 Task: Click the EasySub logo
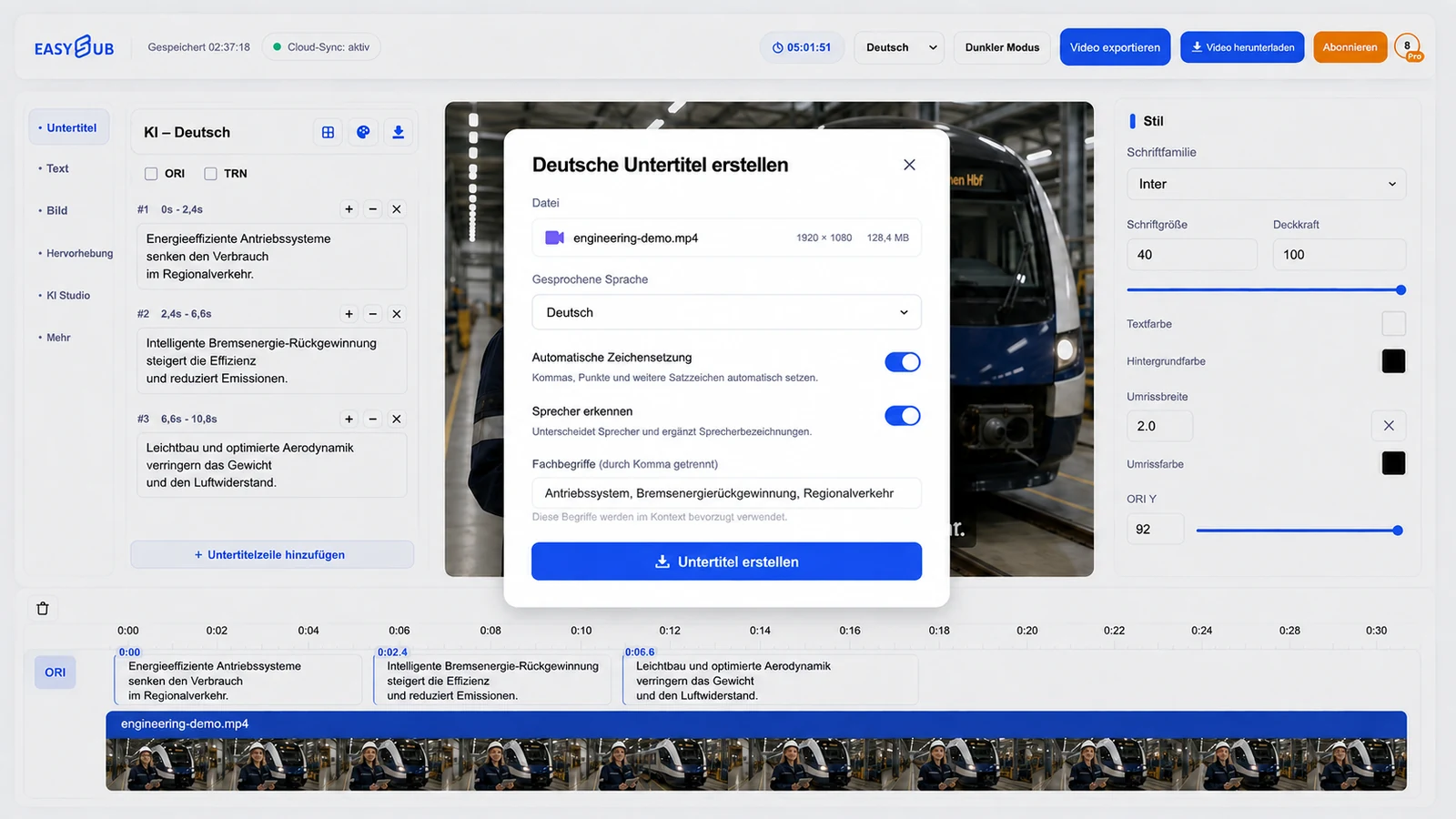(75, 47)
